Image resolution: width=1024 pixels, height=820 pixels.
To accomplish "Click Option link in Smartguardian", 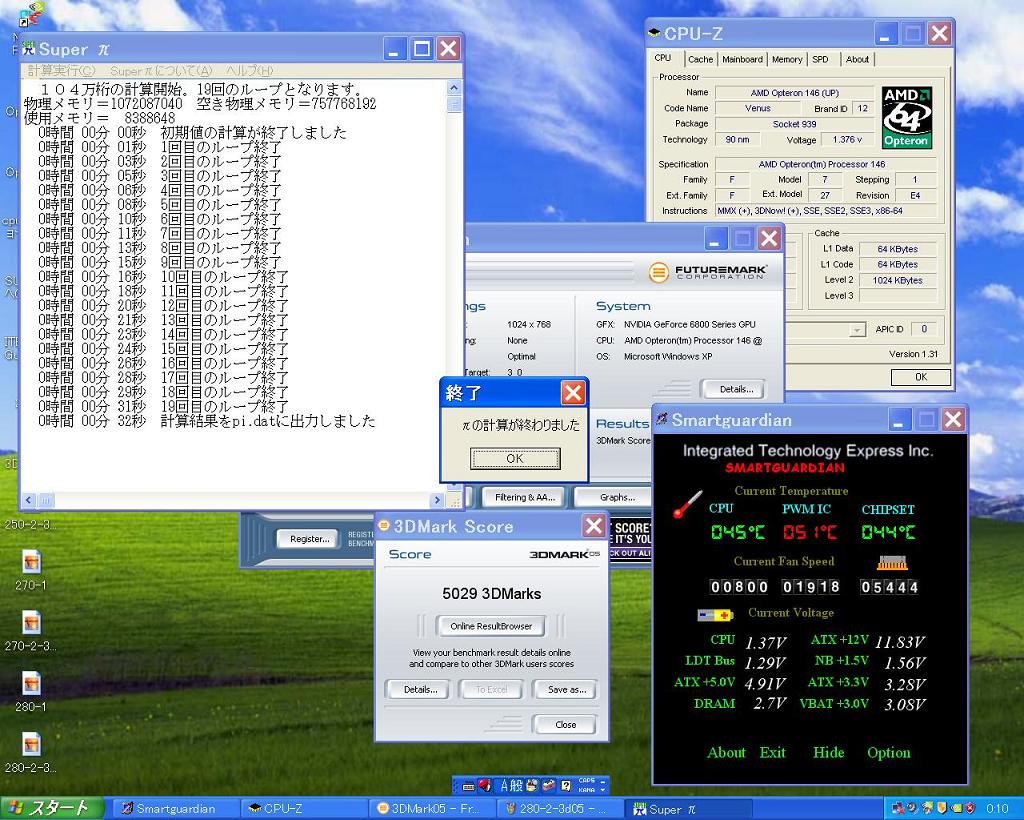I will [888, 753].
